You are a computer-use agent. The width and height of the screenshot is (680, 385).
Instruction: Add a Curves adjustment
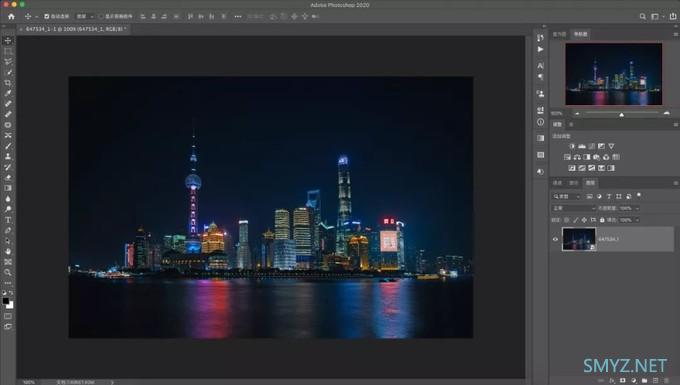(x=592, y=147)
